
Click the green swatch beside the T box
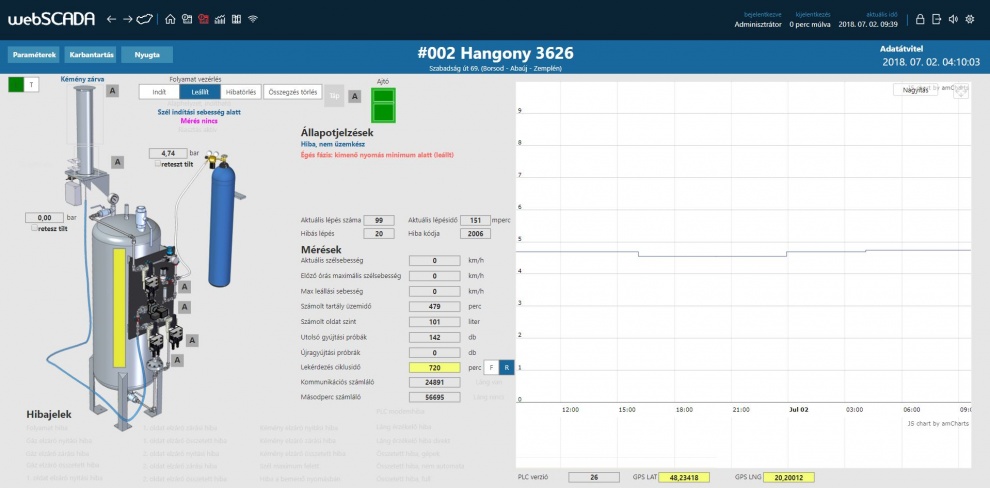tap(16, 85)
